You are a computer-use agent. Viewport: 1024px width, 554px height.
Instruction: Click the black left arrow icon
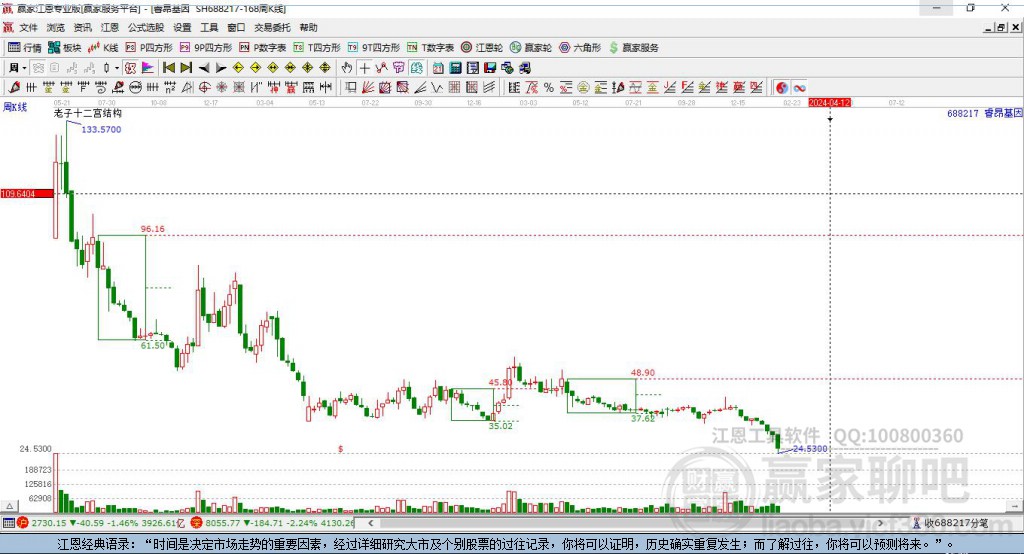pyautogui.click(x=204, y=68)
